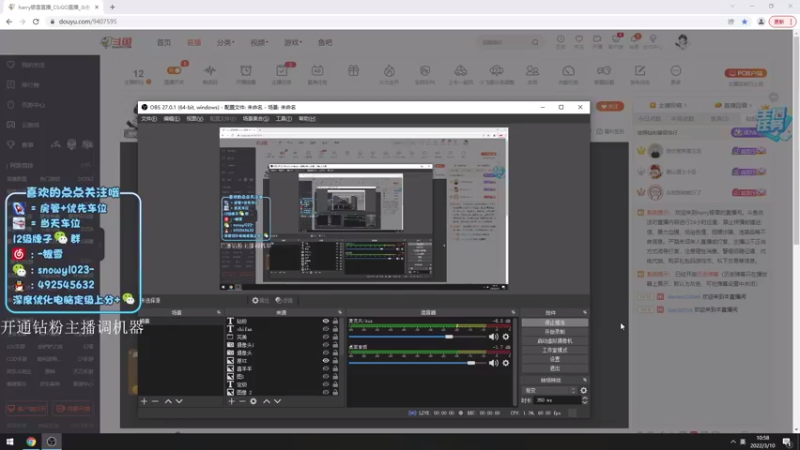Toggle visibility eye for the 摄像头1 source
800x450 pixels.
point(326,345)
